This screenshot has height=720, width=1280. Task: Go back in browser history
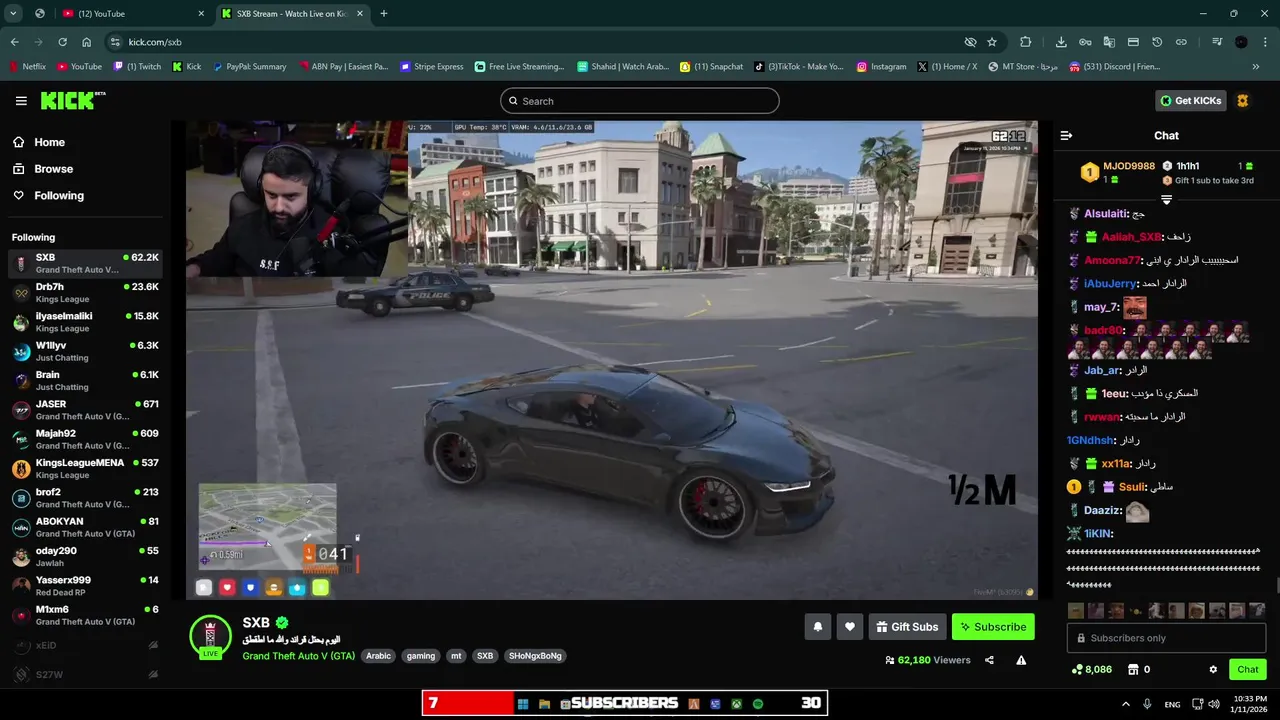[x=14, y=42]
